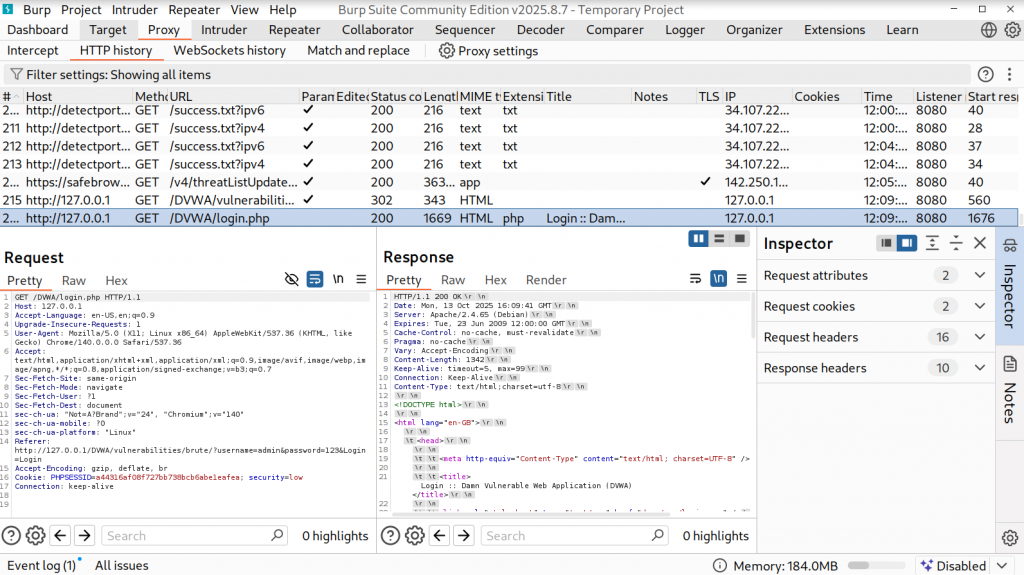This screenshot has width=1024, height=575.
Task: Go to next response search match
Action: pos(464,536)
